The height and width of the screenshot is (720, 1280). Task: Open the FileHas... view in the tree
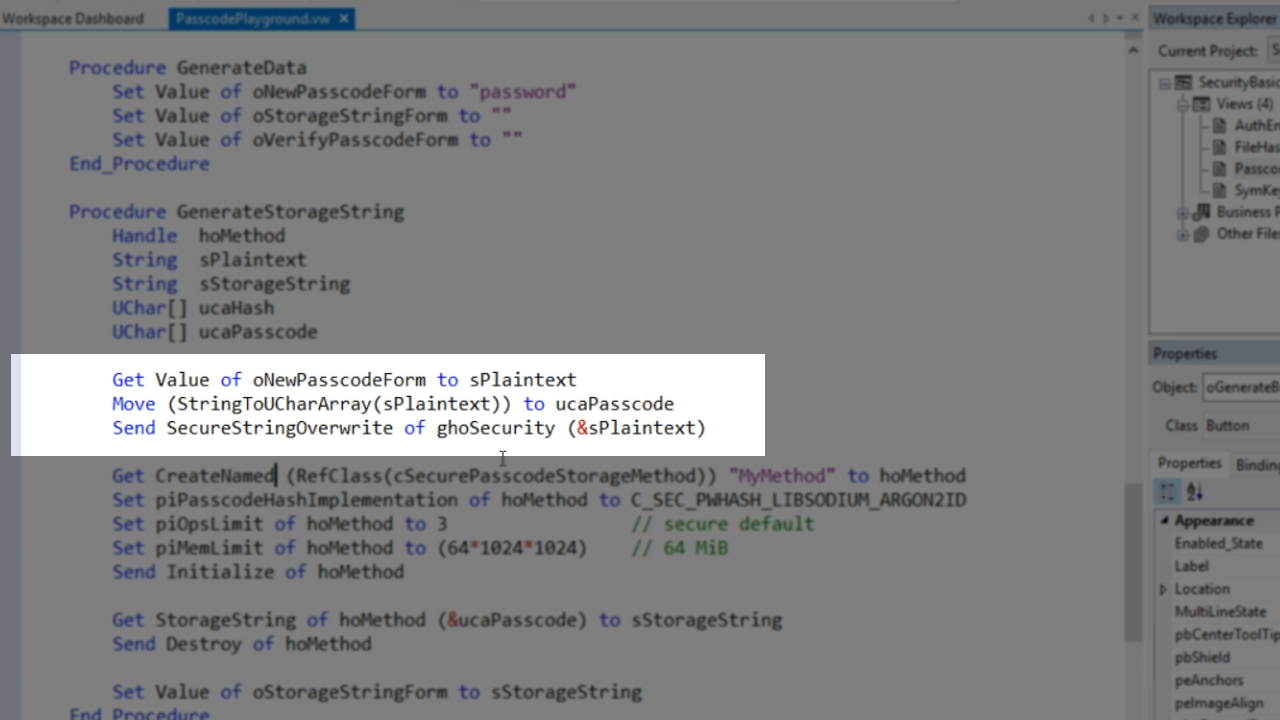(1255, 147)
